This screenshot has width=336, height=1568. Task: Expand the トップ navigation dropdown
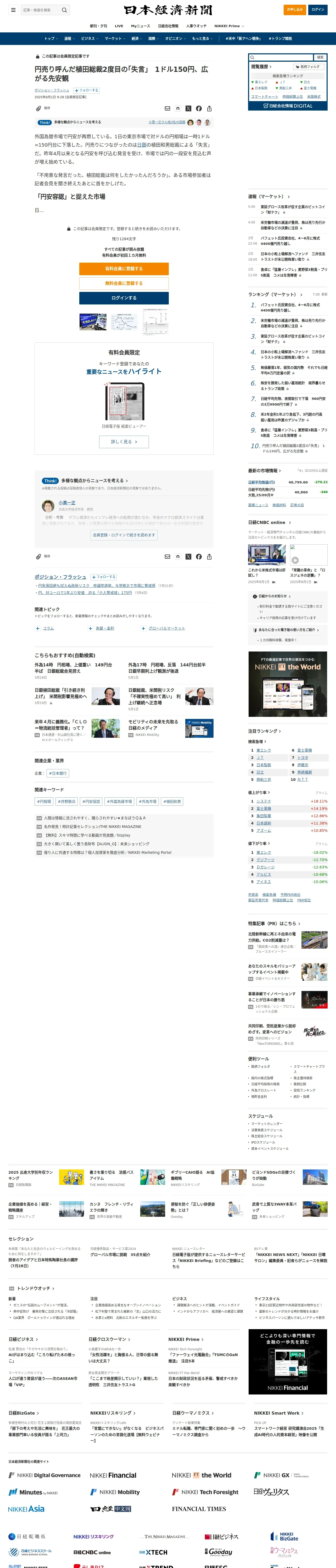coord(51,38)
